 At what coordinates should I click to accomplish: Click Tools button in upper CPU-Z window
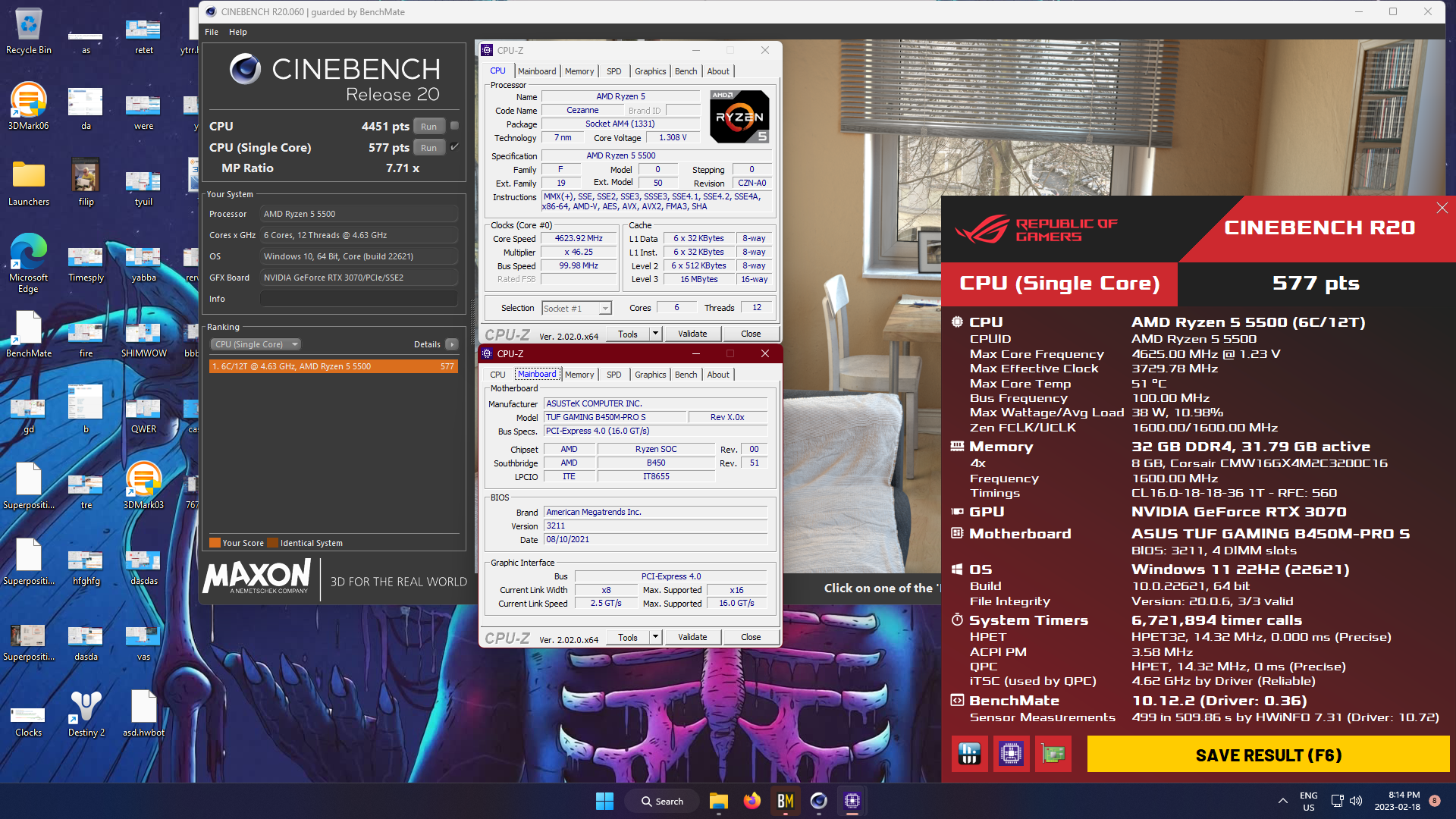628,334
